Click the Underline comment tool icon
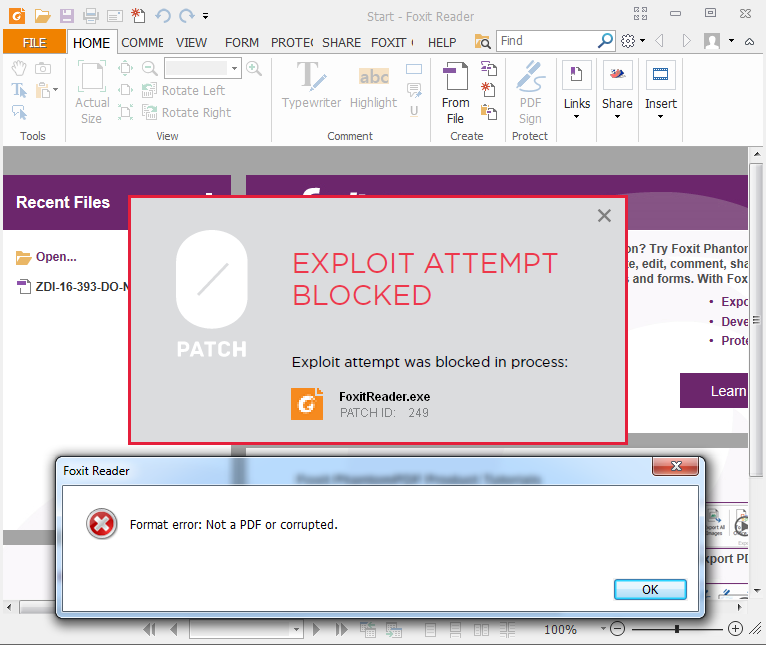The image size is (766, 645). pyautogui.click(x=414, y=111)
